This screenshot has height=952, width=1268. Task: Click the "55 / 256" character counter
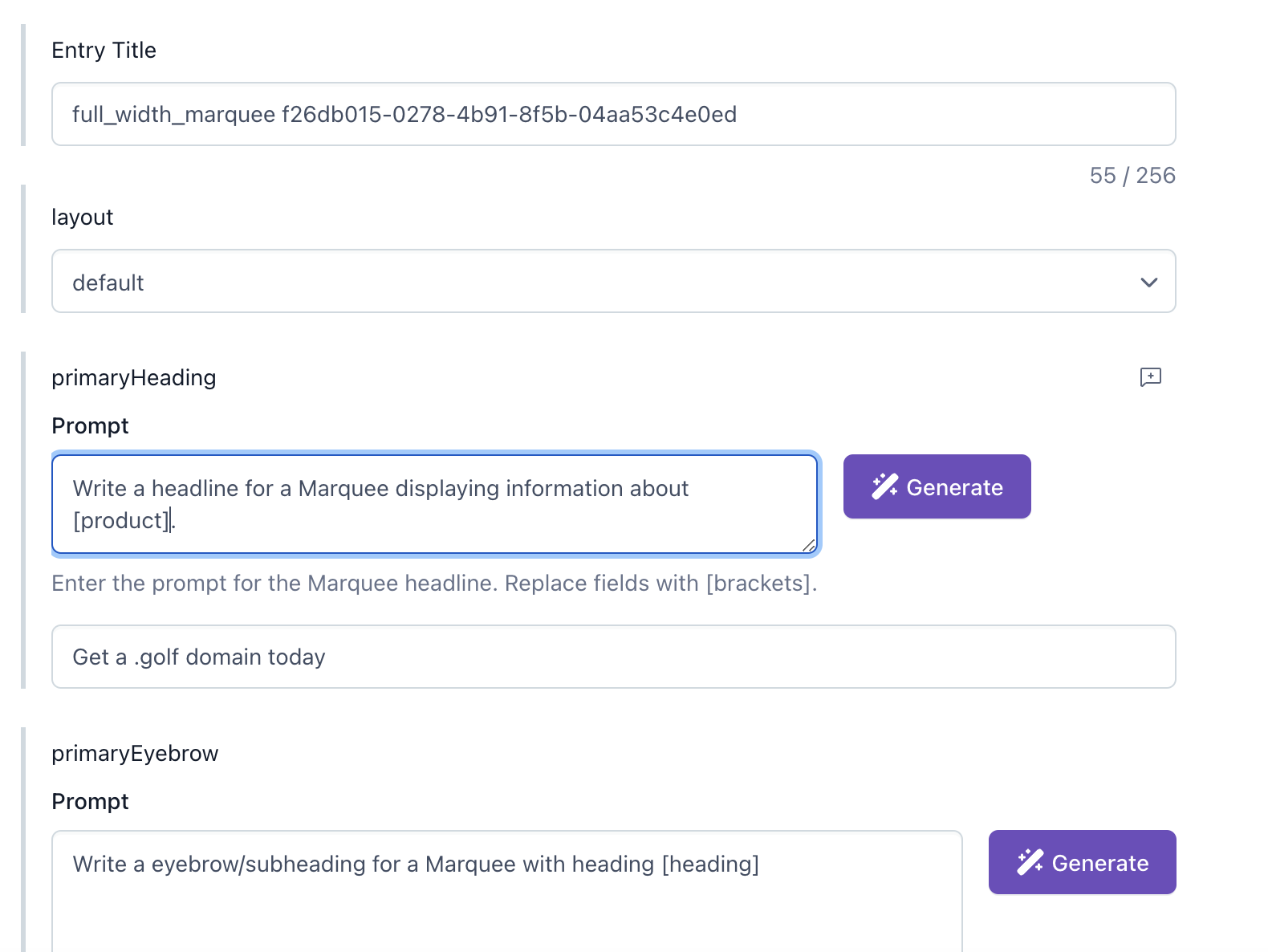(x=1132, y=176)
